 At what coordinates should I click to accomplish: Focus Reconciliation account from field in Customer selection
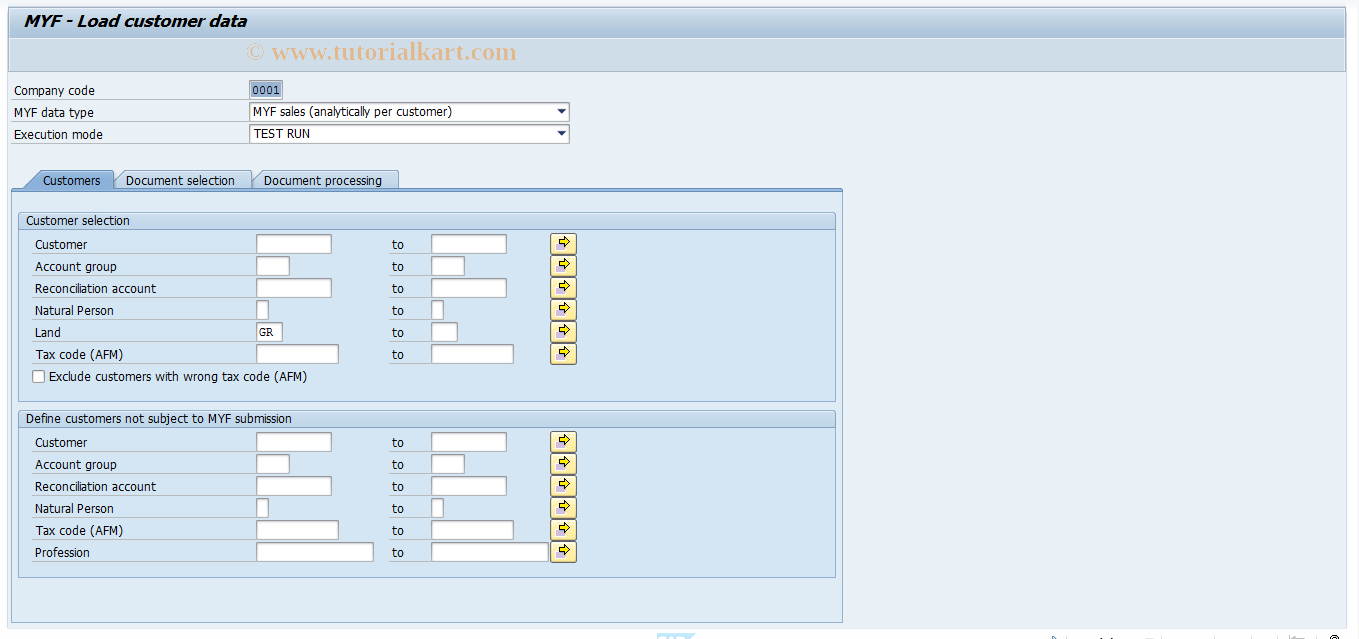click(x=294, y=288)
